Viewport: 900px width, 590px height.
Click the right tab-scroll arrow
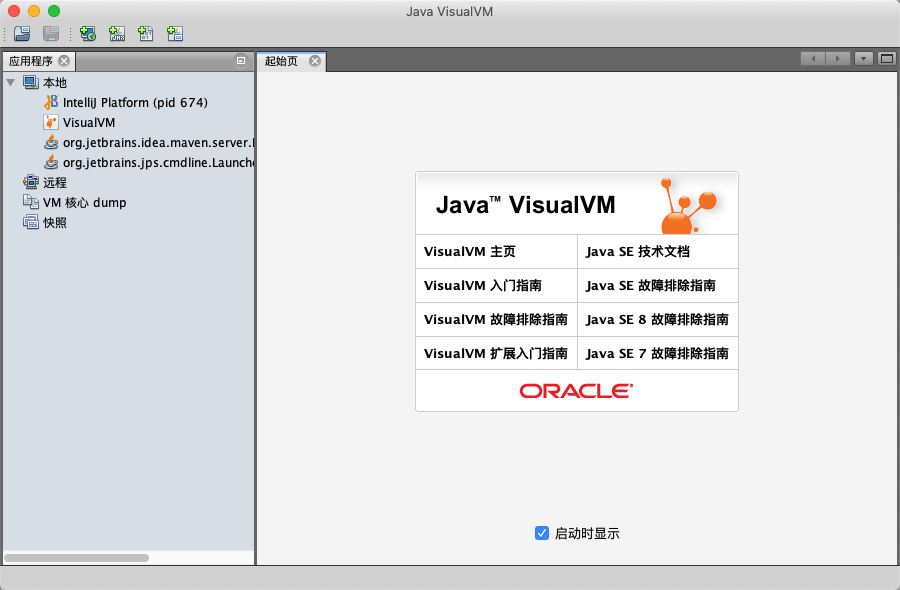[x=837, y=59]
